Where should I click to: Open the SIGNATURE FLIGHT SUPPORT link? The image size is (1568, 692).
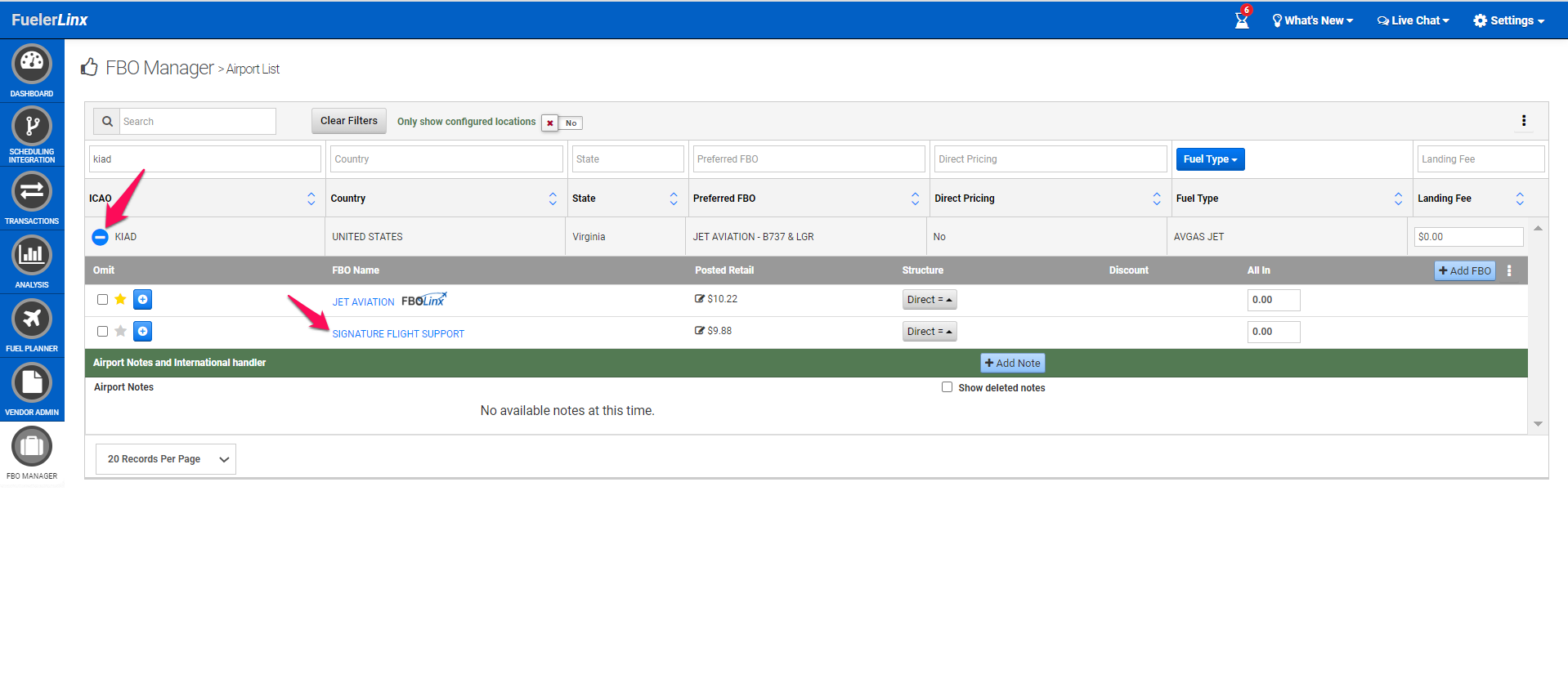tap(398, 334)
